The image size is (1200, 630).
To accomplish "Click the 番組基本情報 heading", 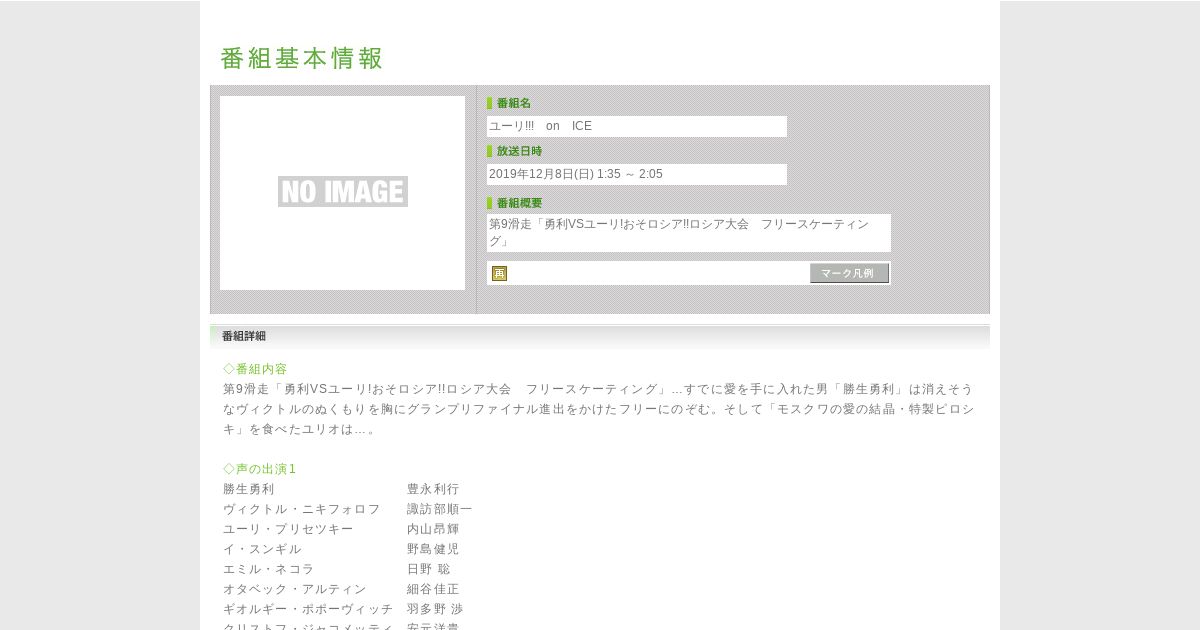I will pyautogui.click(x=302, y=58).
